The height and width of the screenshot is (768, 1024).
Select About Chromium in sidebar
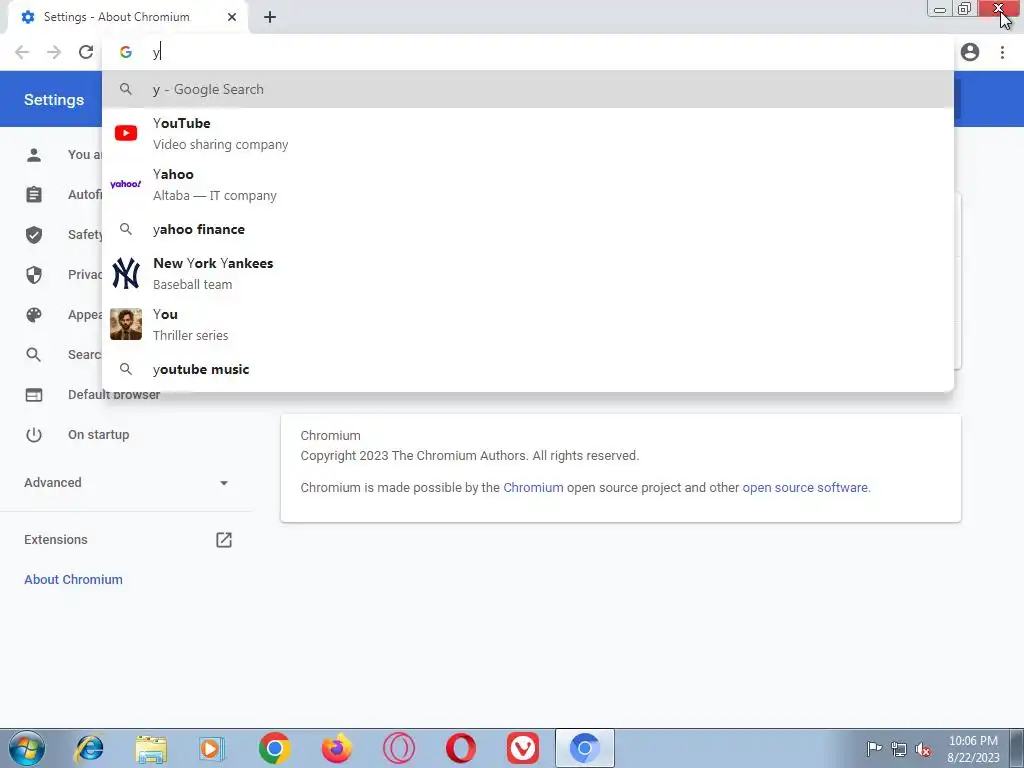point(73,579)
